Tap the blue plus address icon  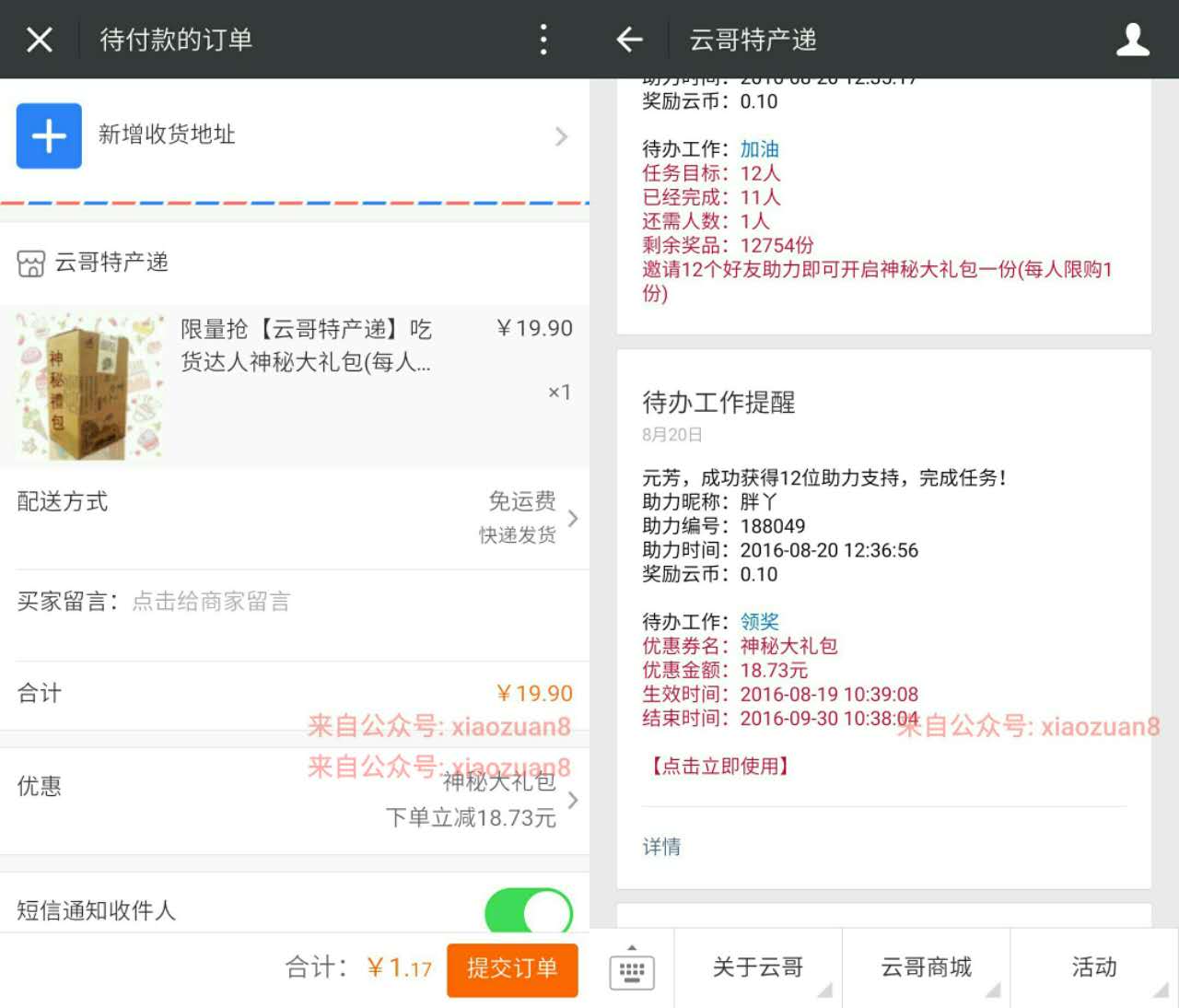coord(49,135)
